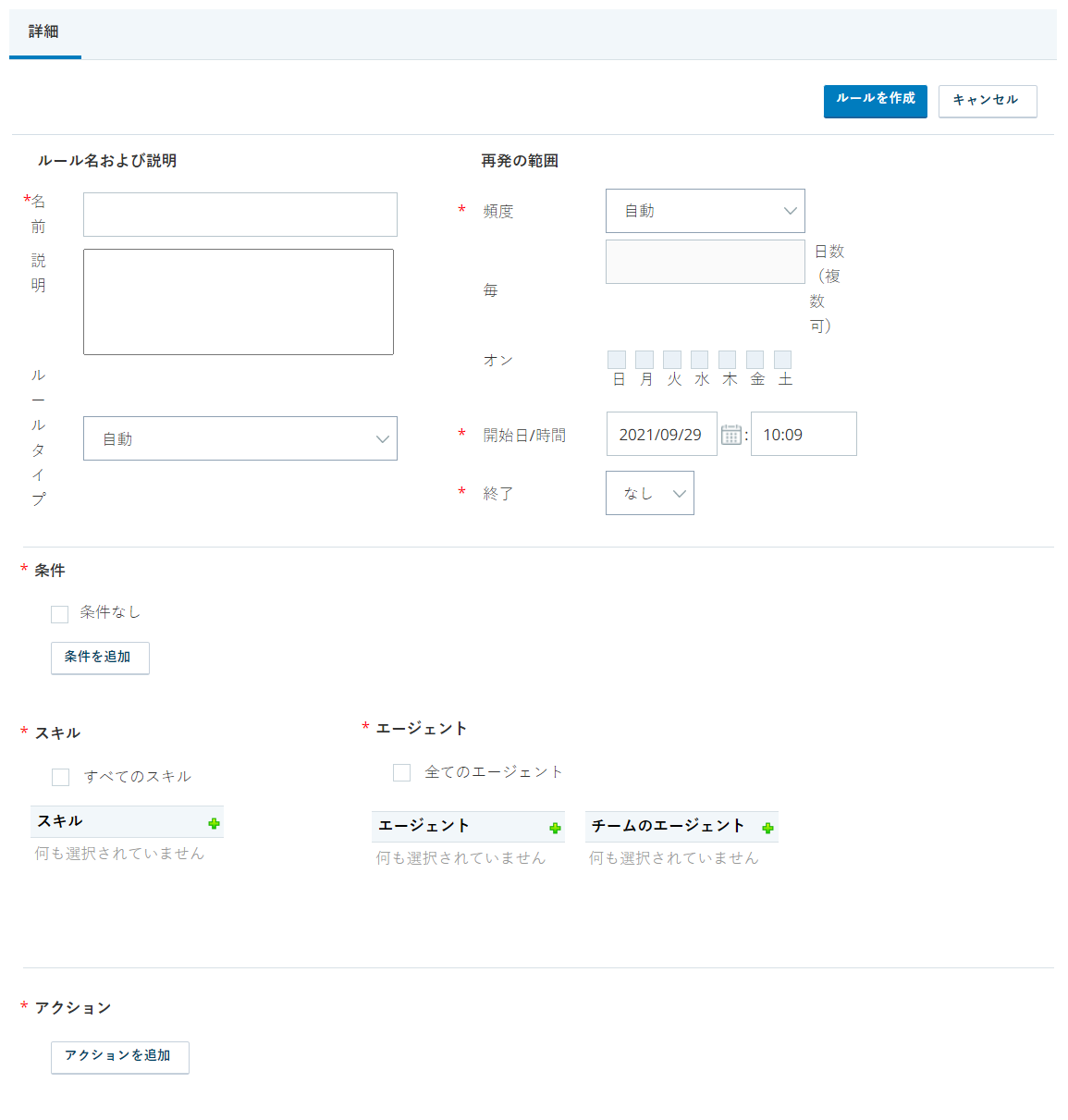Screen dimensions: 1068x1120
Task: Click the 開始日/時間 label
Action: [x=524, y=436]
